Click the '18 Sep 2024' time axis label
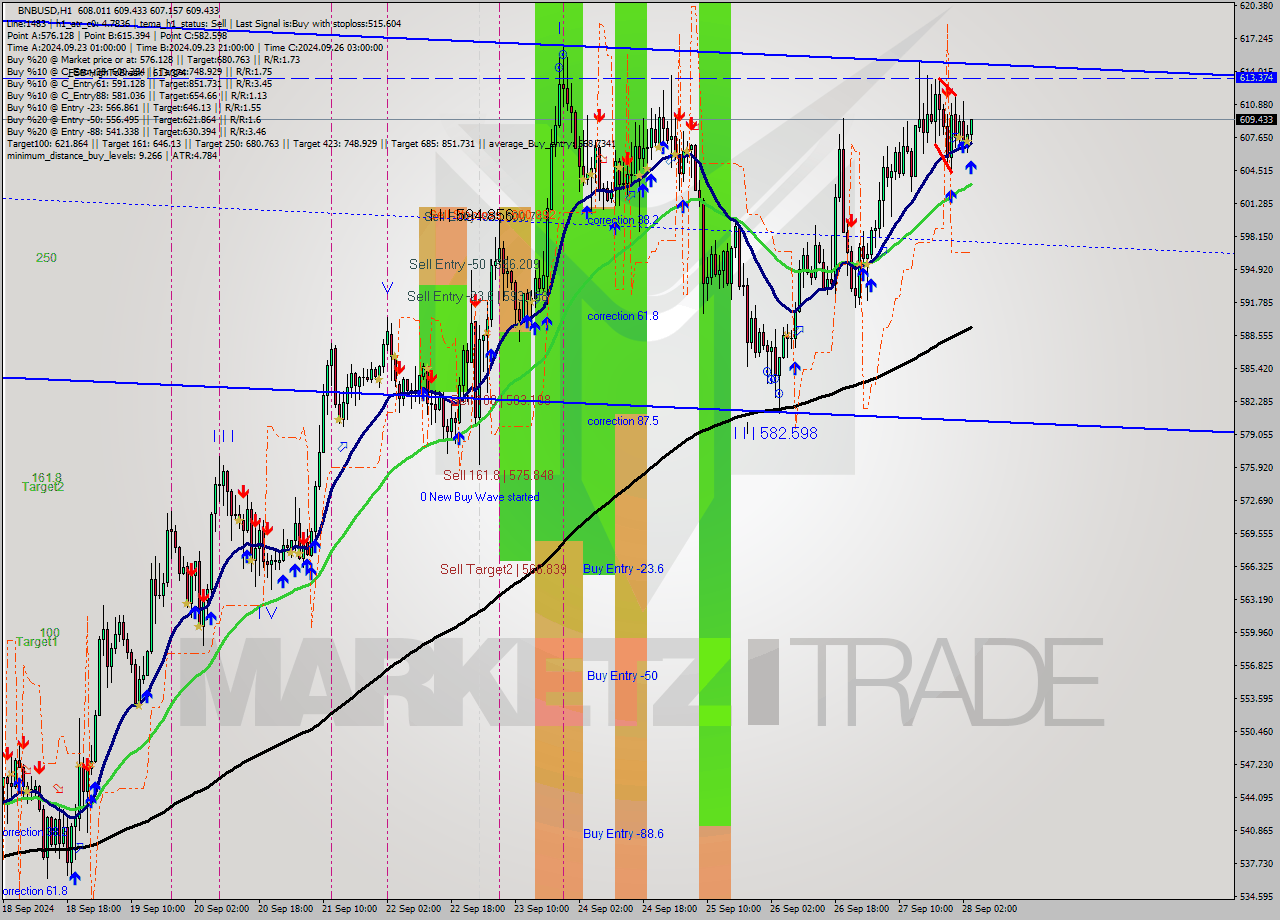The height and width of the screenshot is (920, 1280). pos(29,909)
